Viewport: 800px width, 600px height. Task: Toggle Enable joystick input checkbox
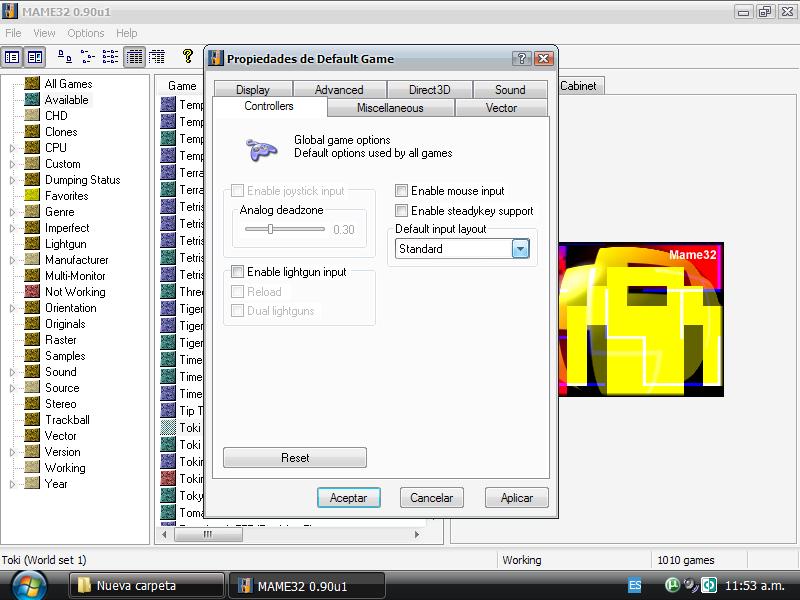pos(237,191)
